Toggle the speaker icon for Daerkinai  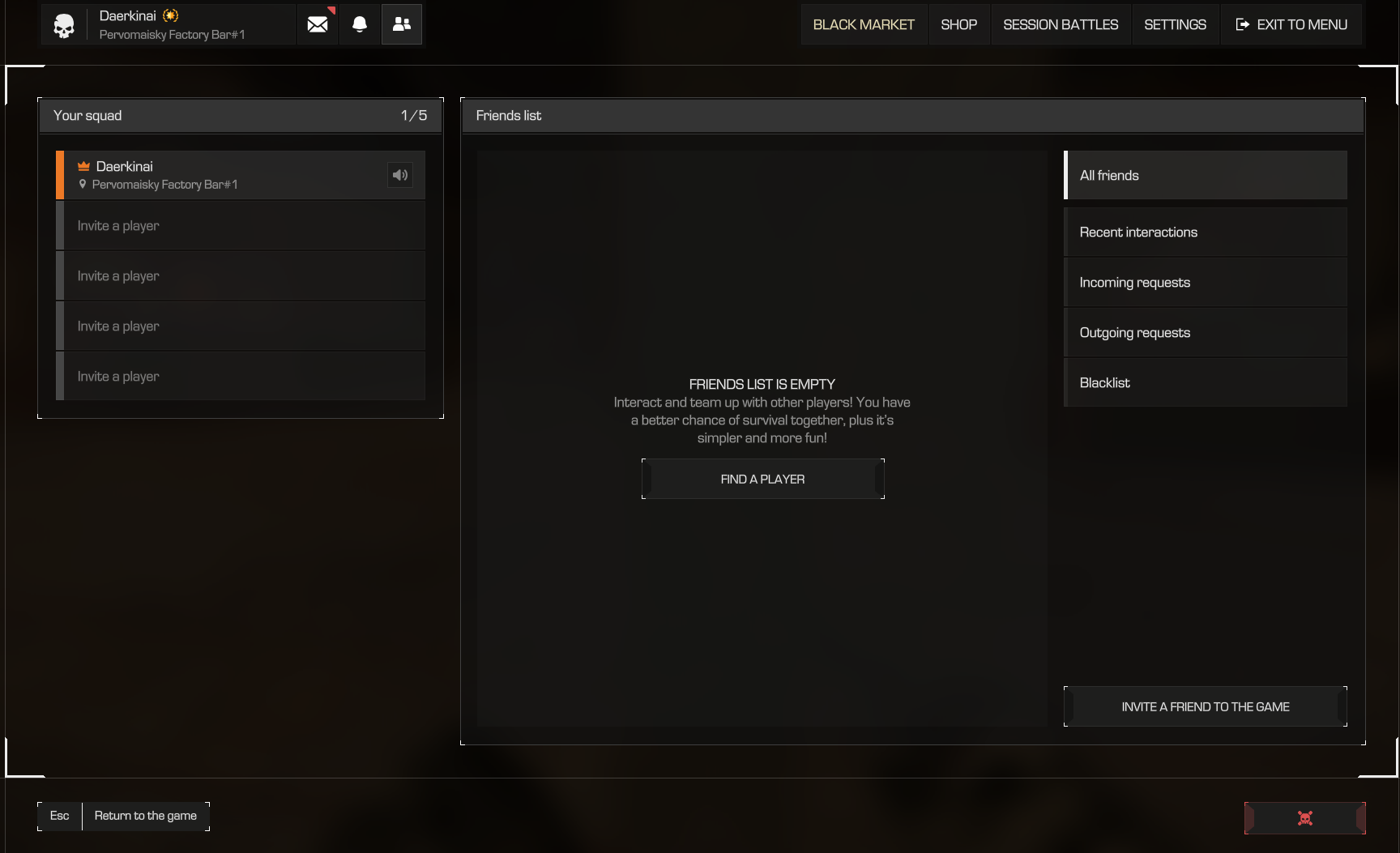(400, 175)
